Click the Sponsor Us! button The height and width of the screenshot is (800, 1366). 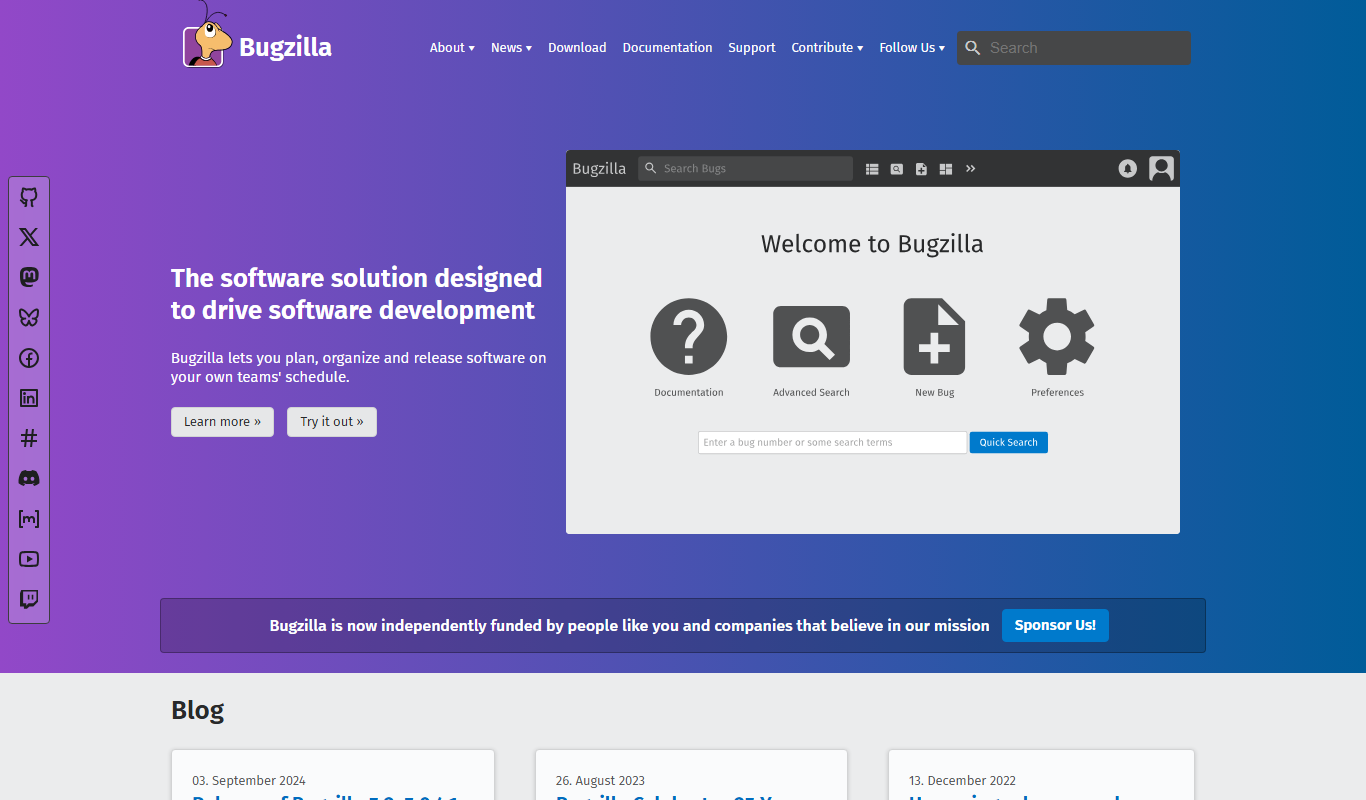(x=1055, y=625)
